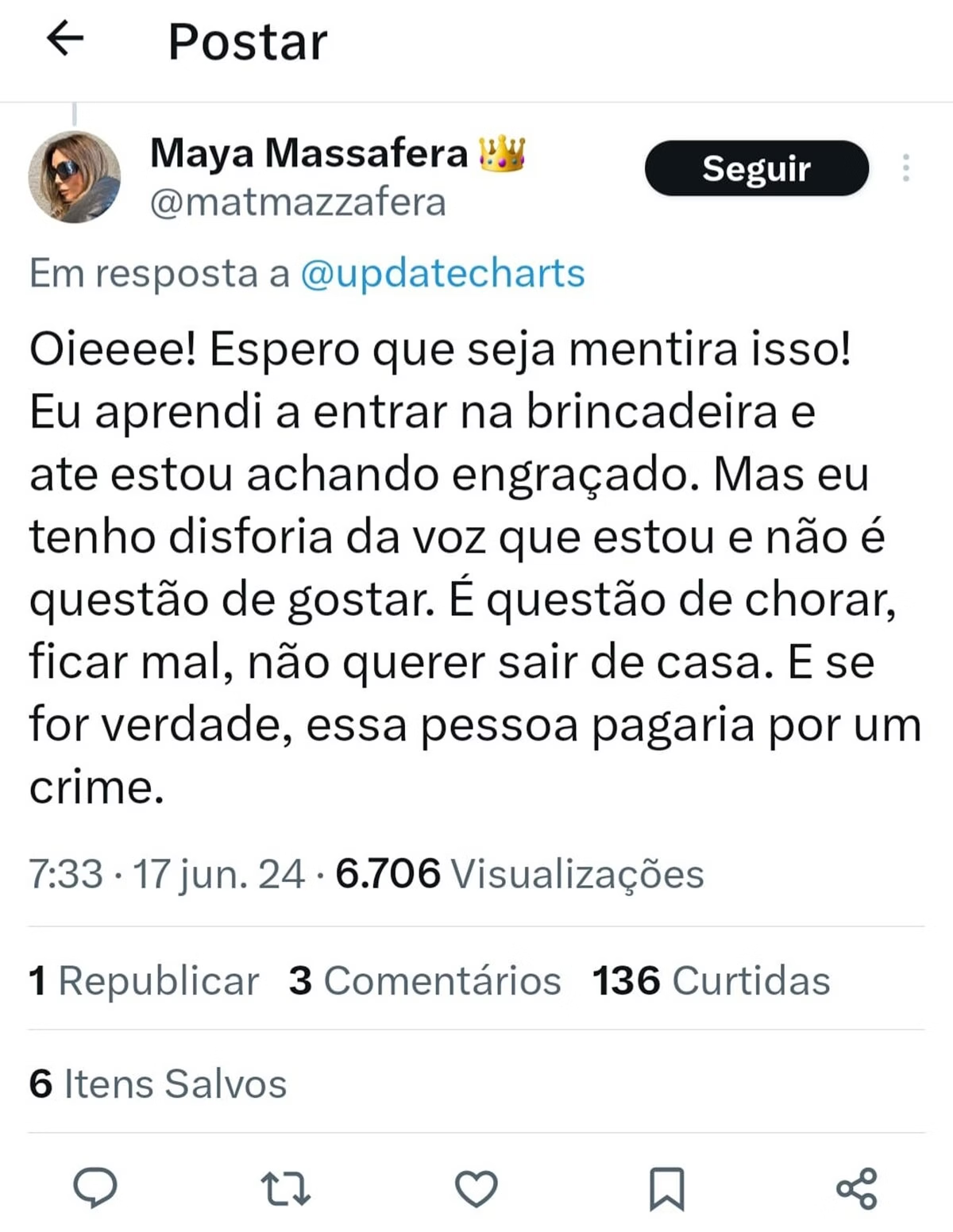Bookmark the post with save icon
Screen dimensions: 953x1232
point(666,1188)
